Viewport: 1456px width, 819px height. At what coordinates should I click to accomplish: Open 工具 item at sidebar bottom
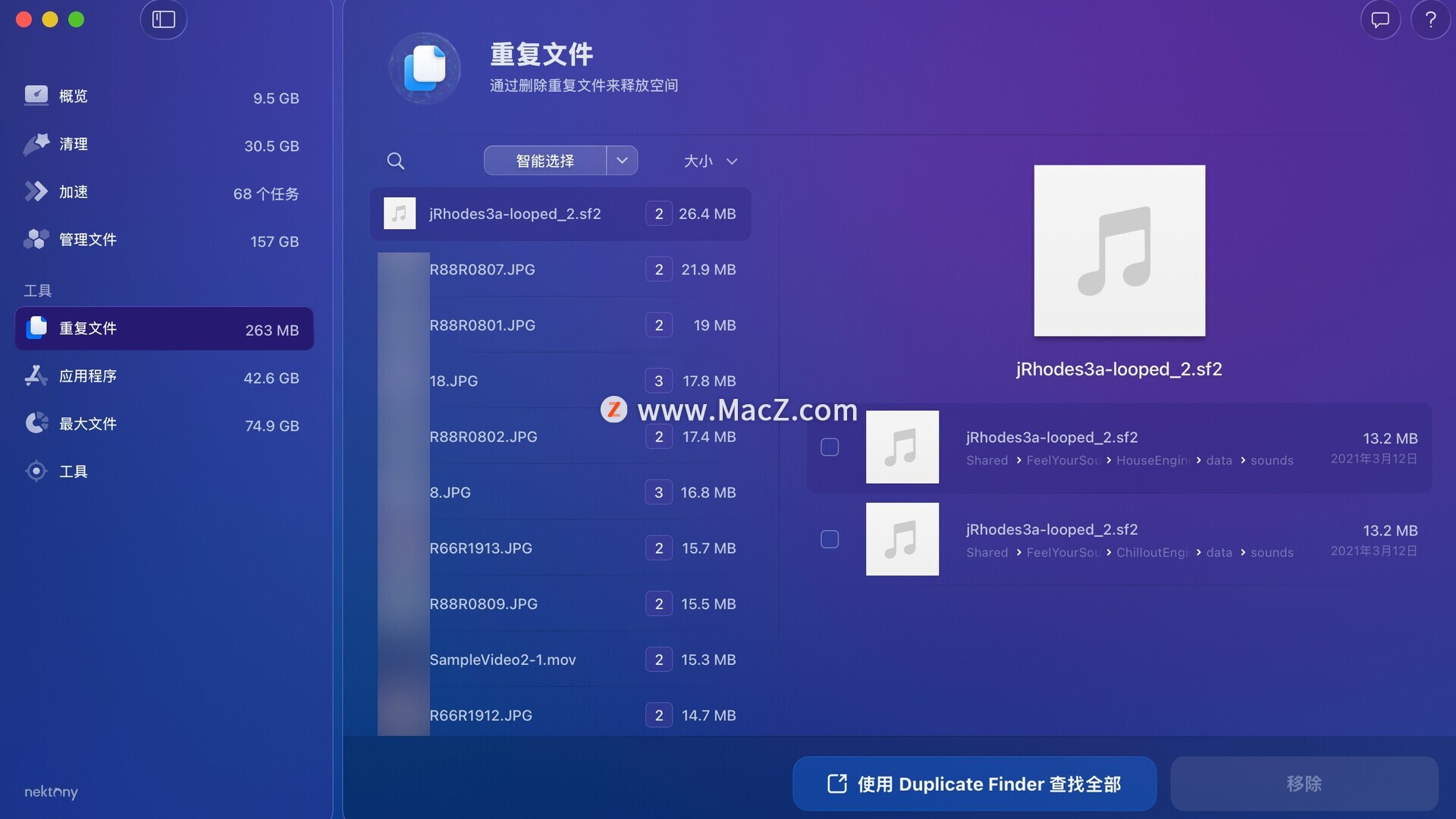click(74, 472)
